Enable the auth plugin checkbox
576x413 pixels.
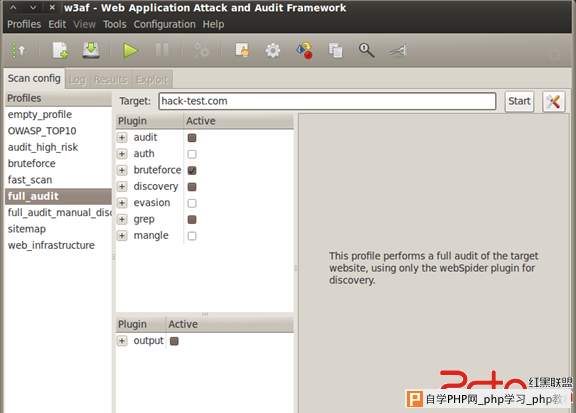click(192, 154)
